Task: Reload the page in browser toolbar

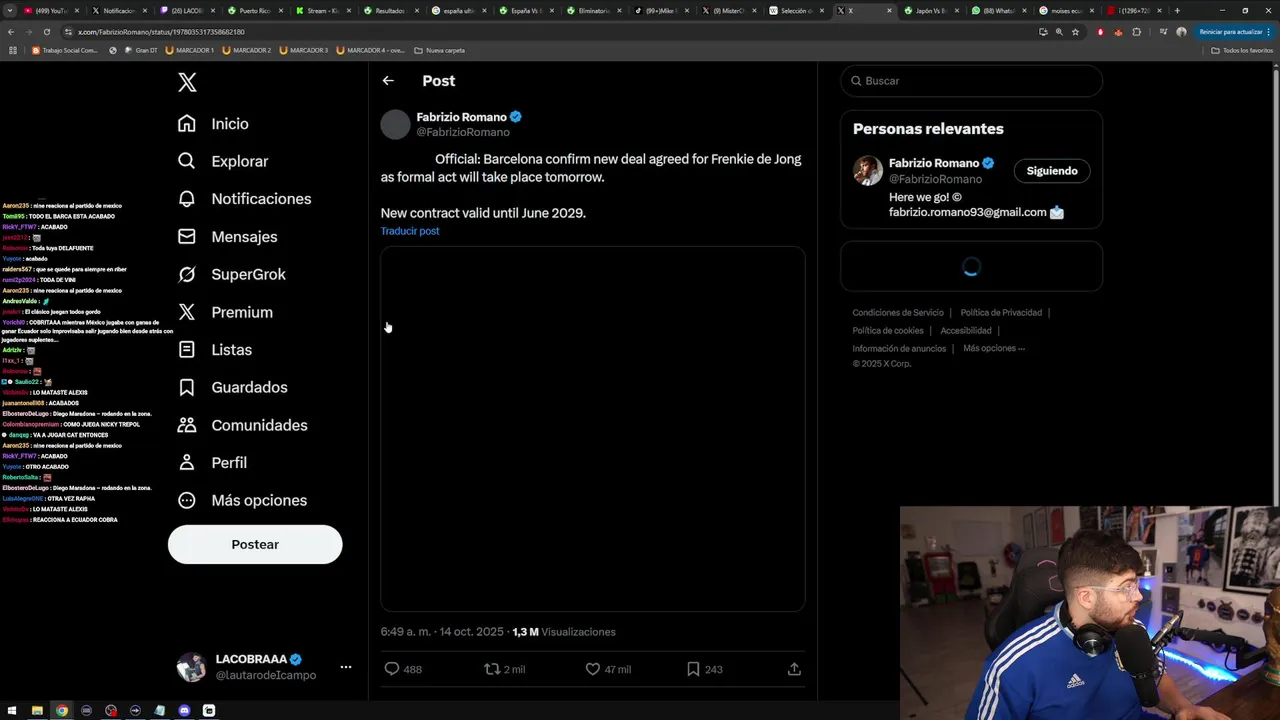Action: pos(46,32)
